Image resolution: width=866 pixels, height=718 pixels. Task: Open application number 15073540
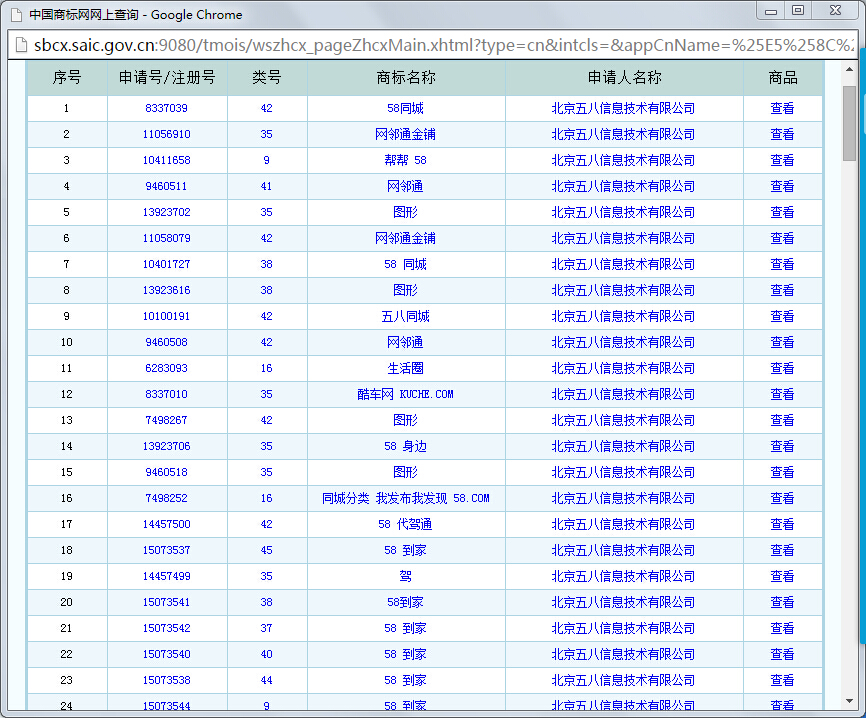coord(166,653)
